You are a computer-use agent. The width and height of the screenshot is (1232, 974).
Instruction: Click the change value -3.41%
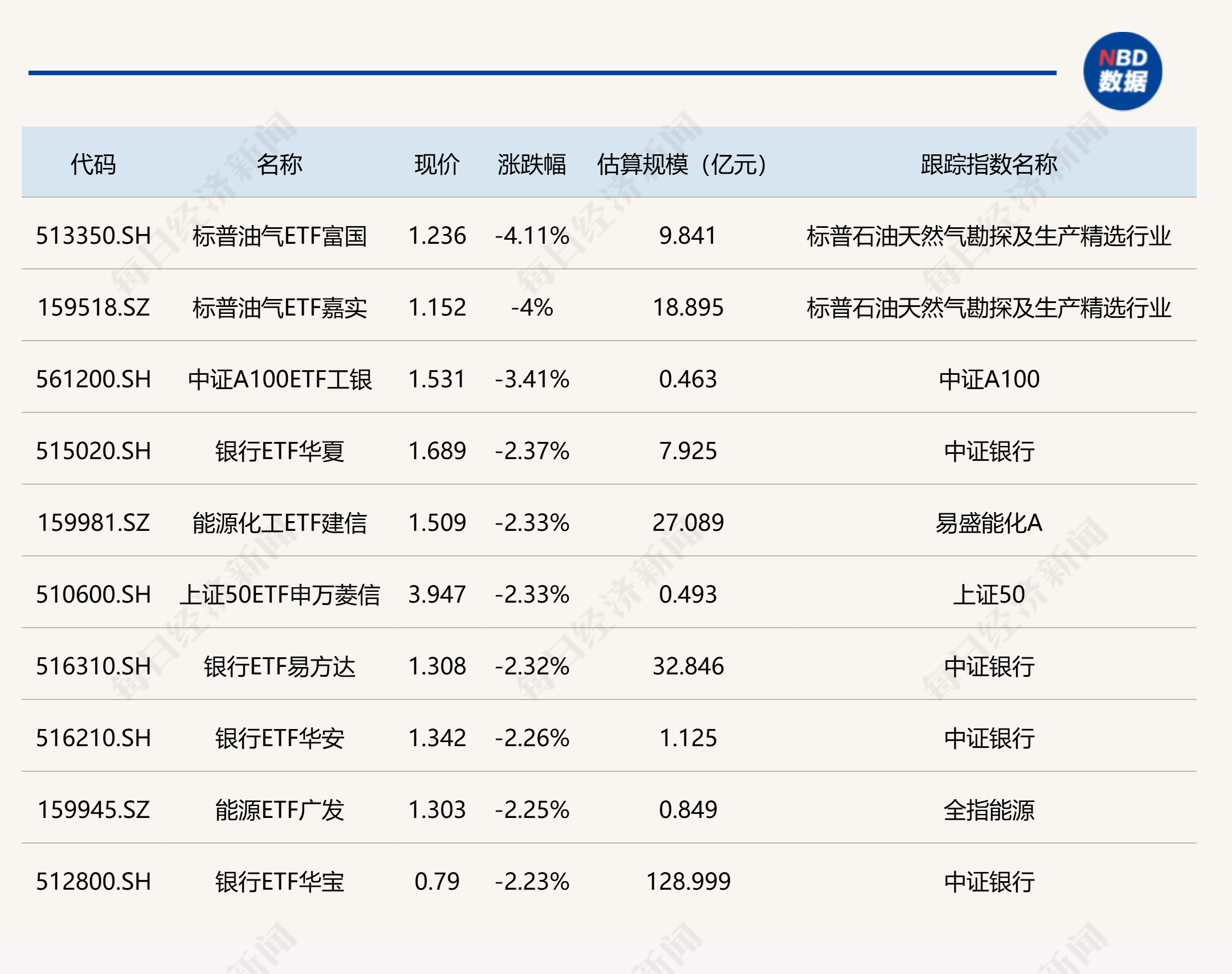(x=532, y=379)
